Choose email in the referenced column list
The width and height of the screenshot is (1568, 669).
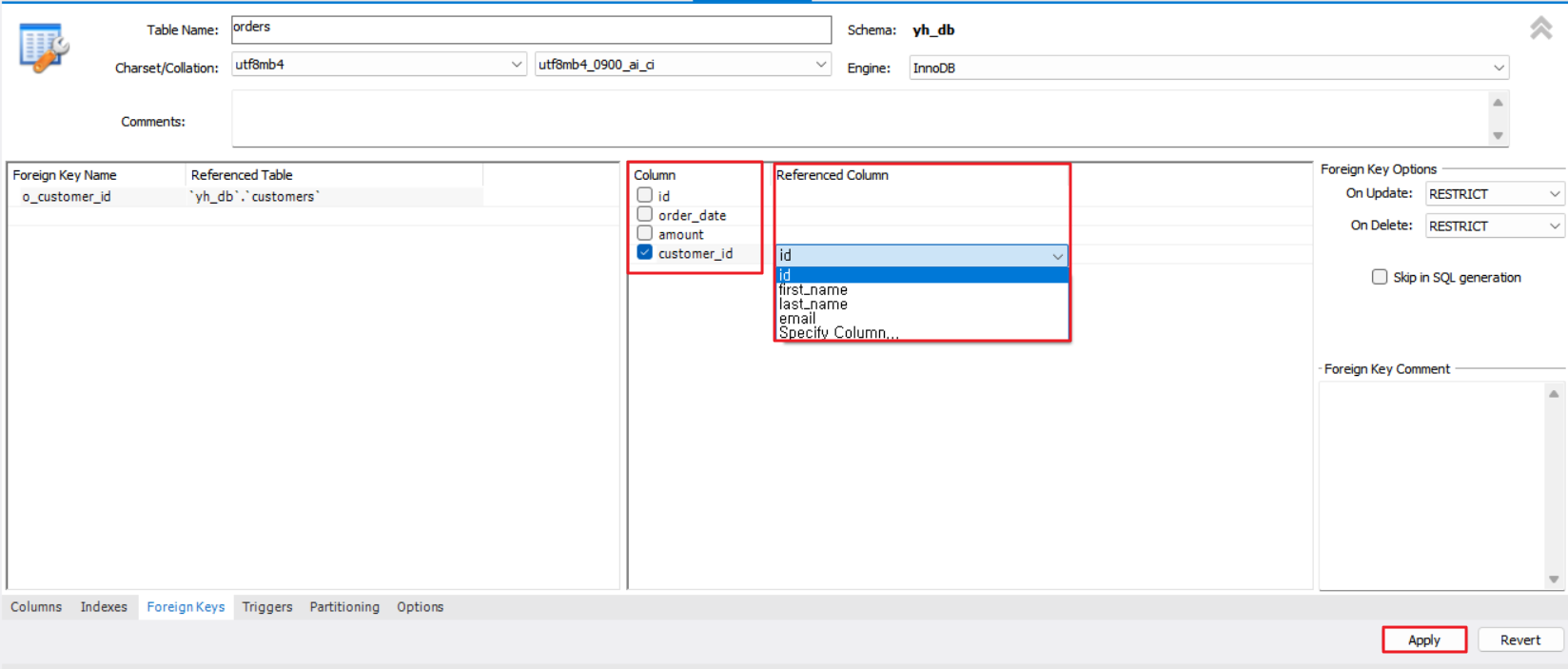click(922, 318)
